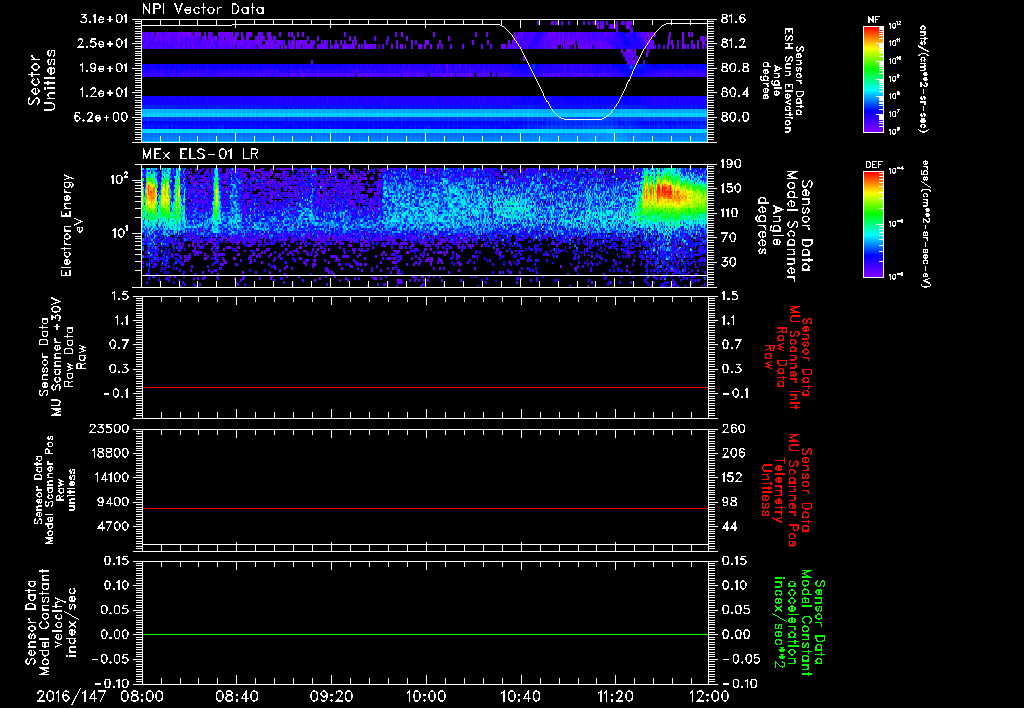This screenshot has width=1024, height=708.
Task: Click the "81.2" sun elevation tick
Action: (x=733, y=43)
